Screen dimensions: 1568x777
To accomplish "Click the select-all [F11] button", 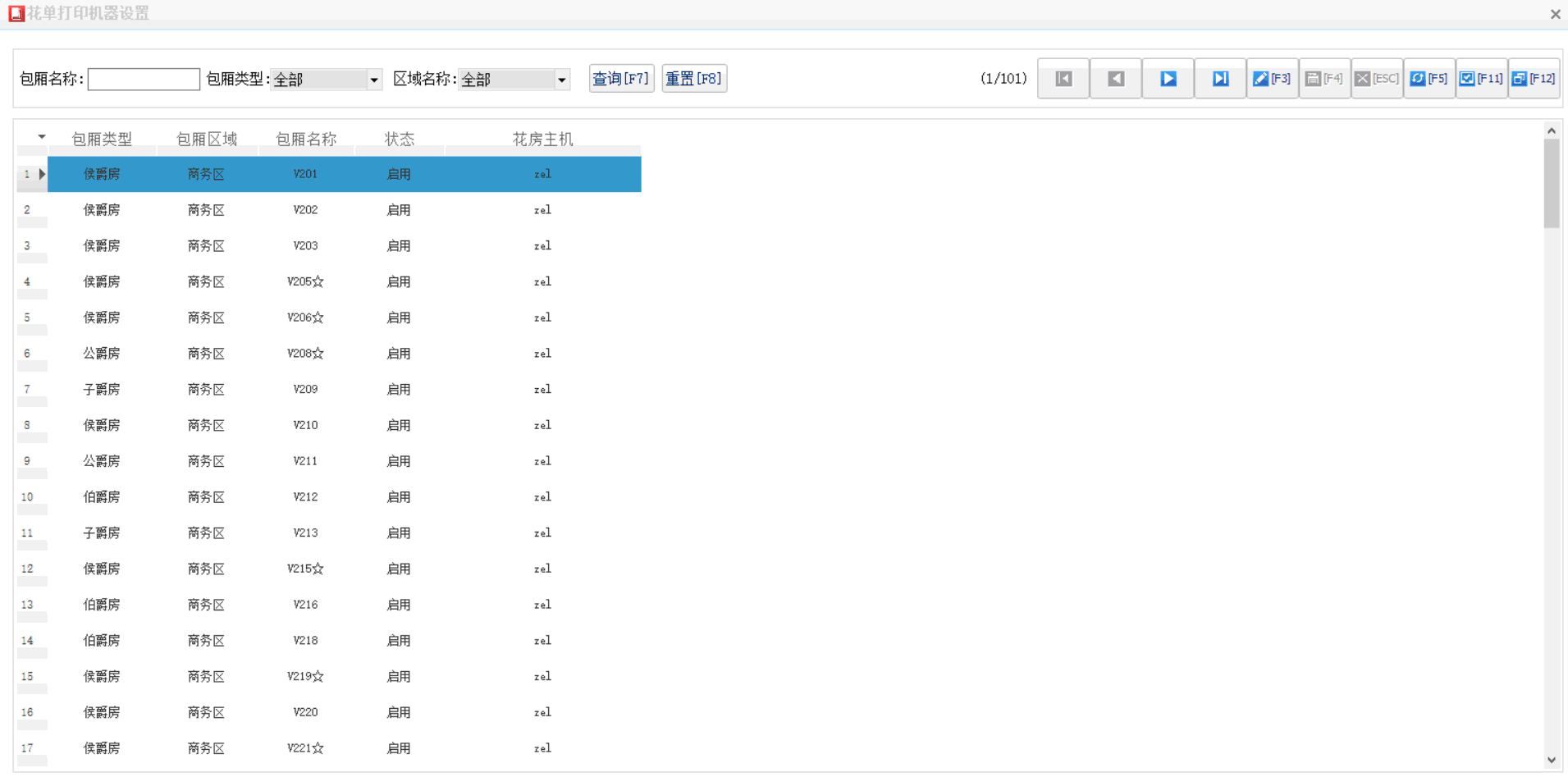I will point(1482,79).
